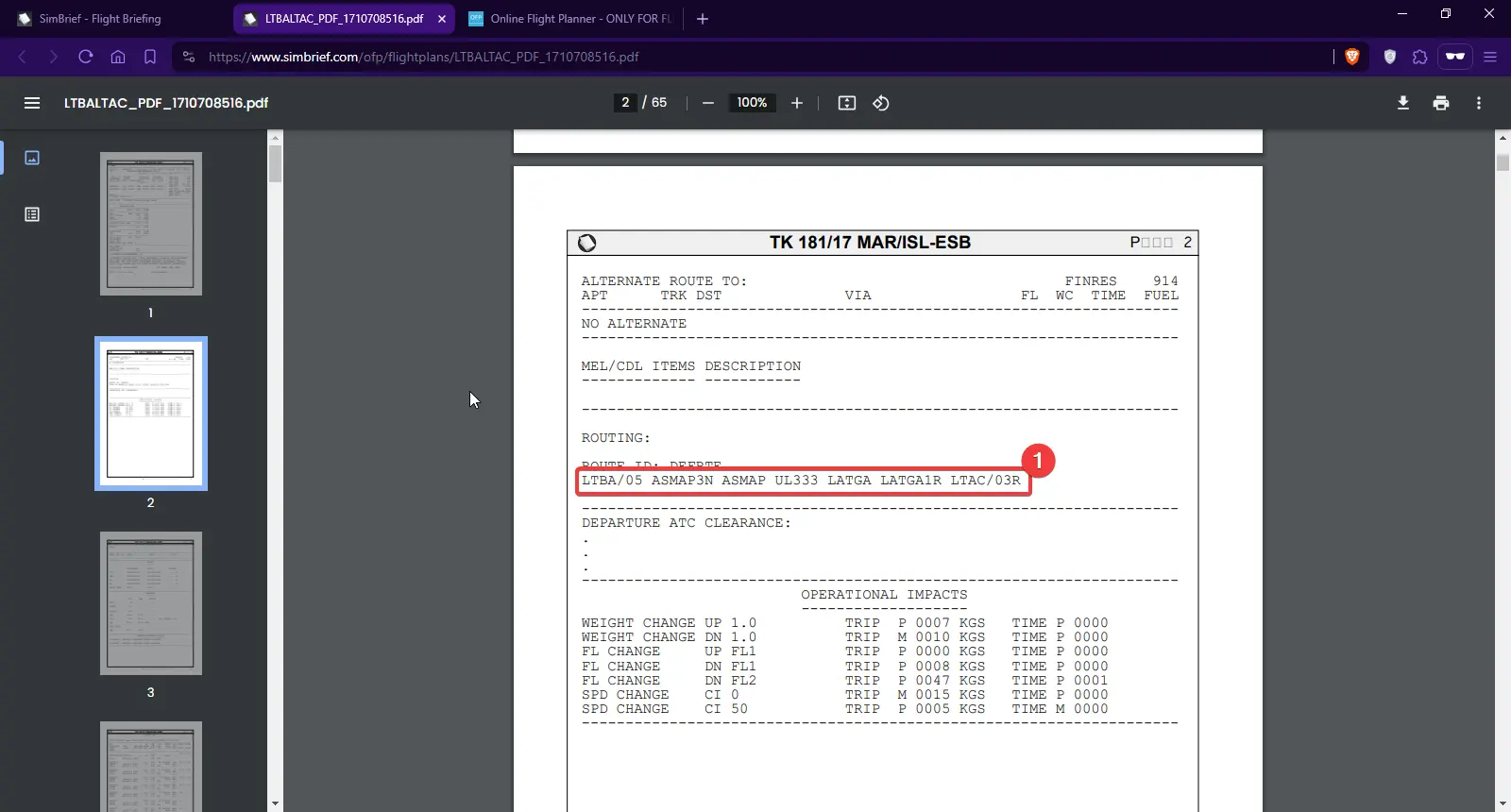This screenshot has width=1511, height=812.
Task: Print the PDF document
Action: pos(1441,103)
